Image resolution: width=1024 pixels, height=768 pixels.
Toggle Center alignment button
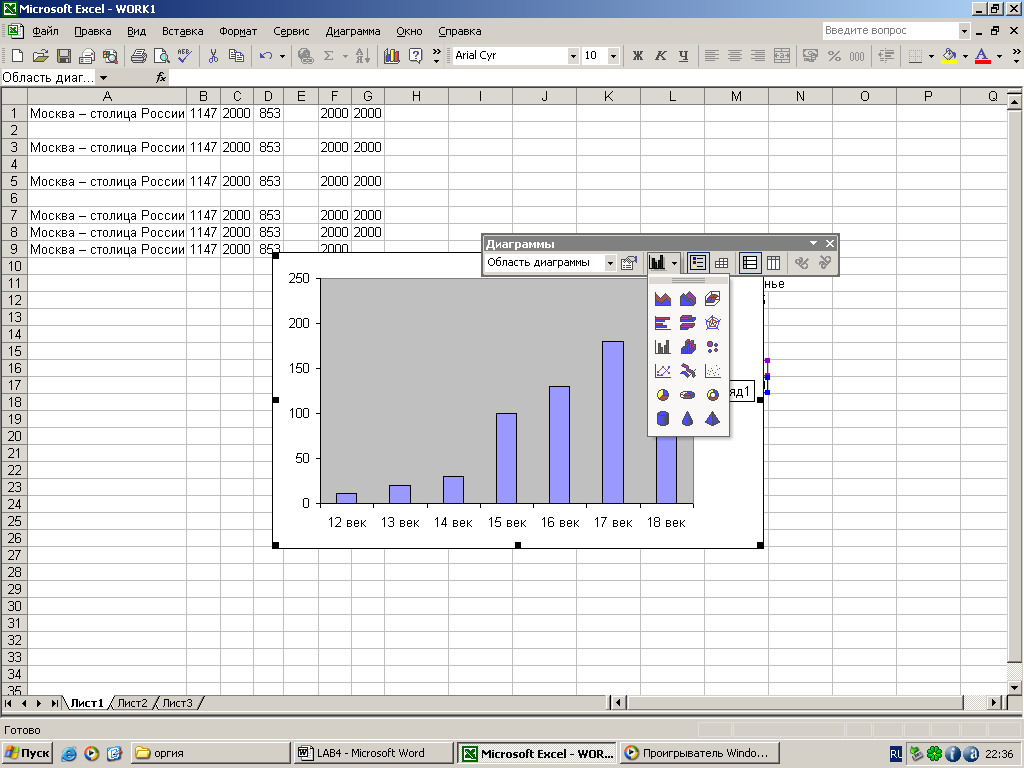point(735,56)
